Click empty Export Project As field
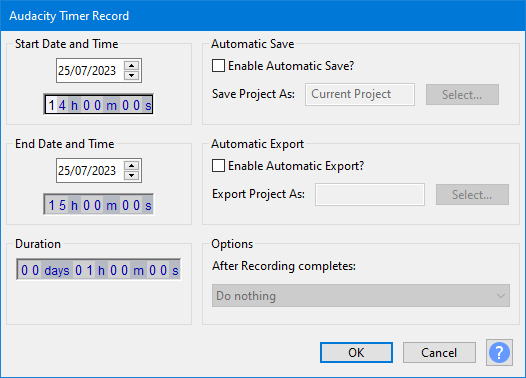The width and height of the screenshot is (526, 378). pos(370,195)
